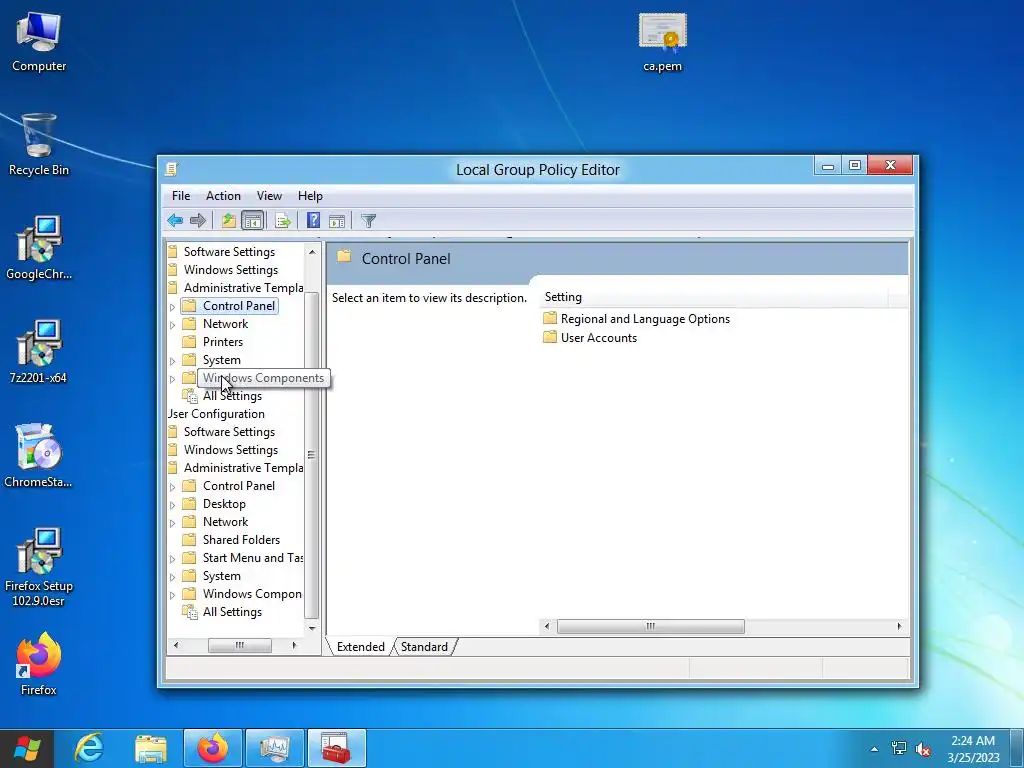
Task: Show hidden system tray icons arrow
Action: 874,749
